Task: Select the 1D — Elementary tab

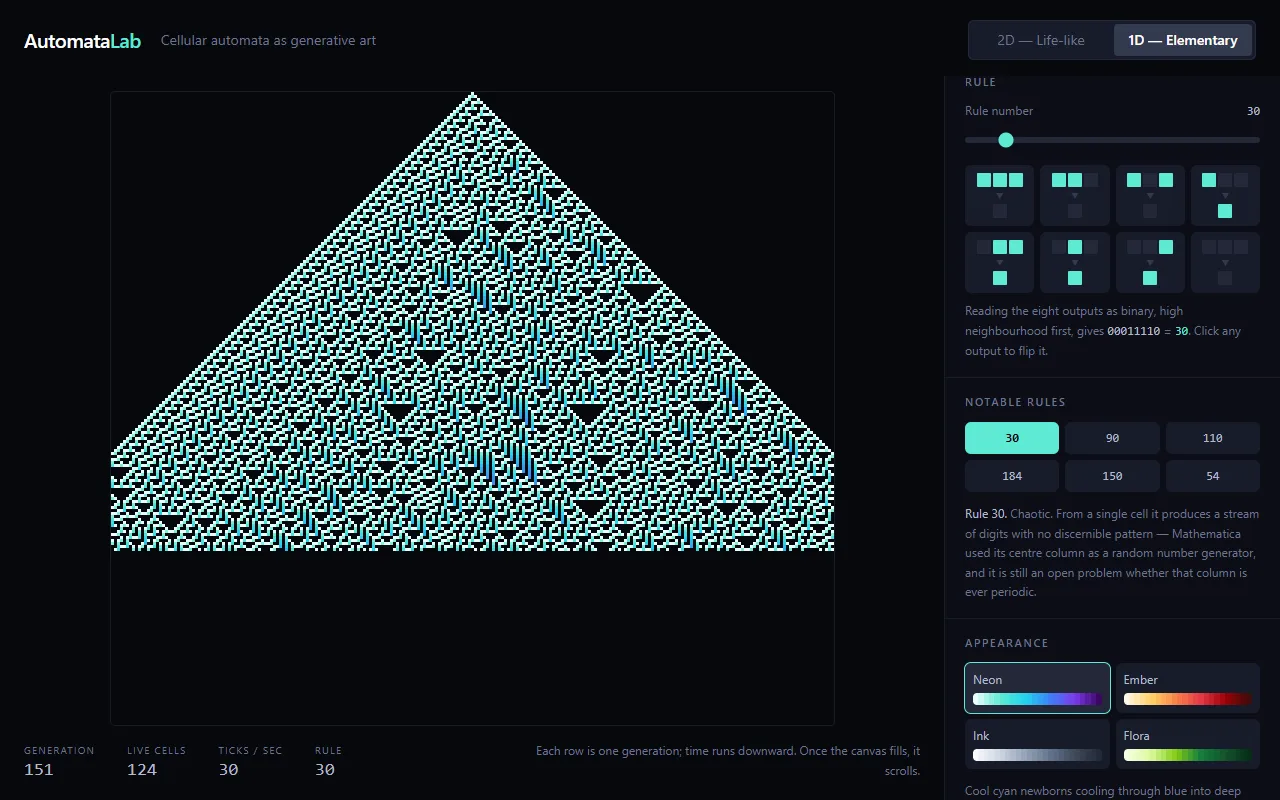Action: click(1183, 40)
